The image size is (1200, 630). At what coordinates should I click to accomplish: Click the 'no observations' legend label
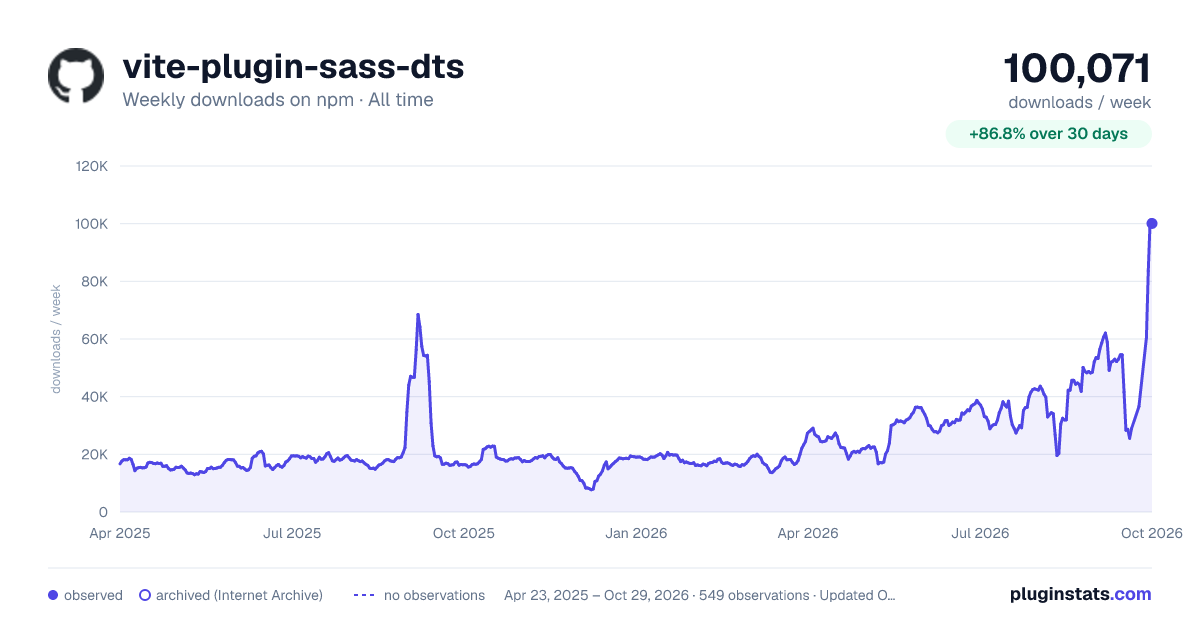[434, 595]
